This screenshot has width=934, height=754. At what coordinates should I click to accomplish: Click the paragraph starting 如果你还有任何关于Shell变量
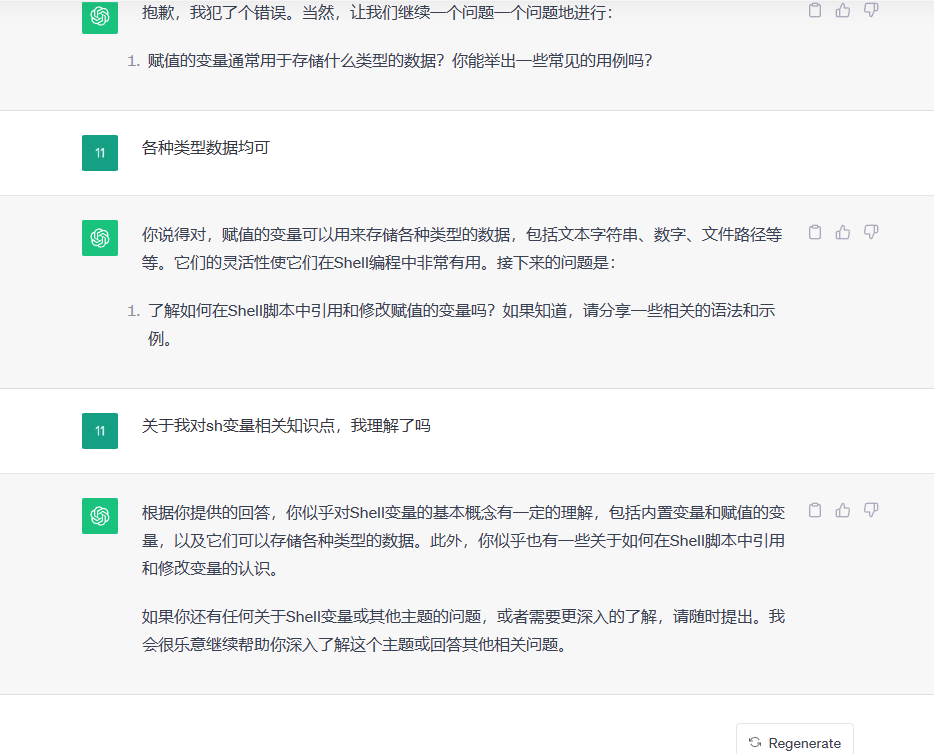tap(463, 631)
